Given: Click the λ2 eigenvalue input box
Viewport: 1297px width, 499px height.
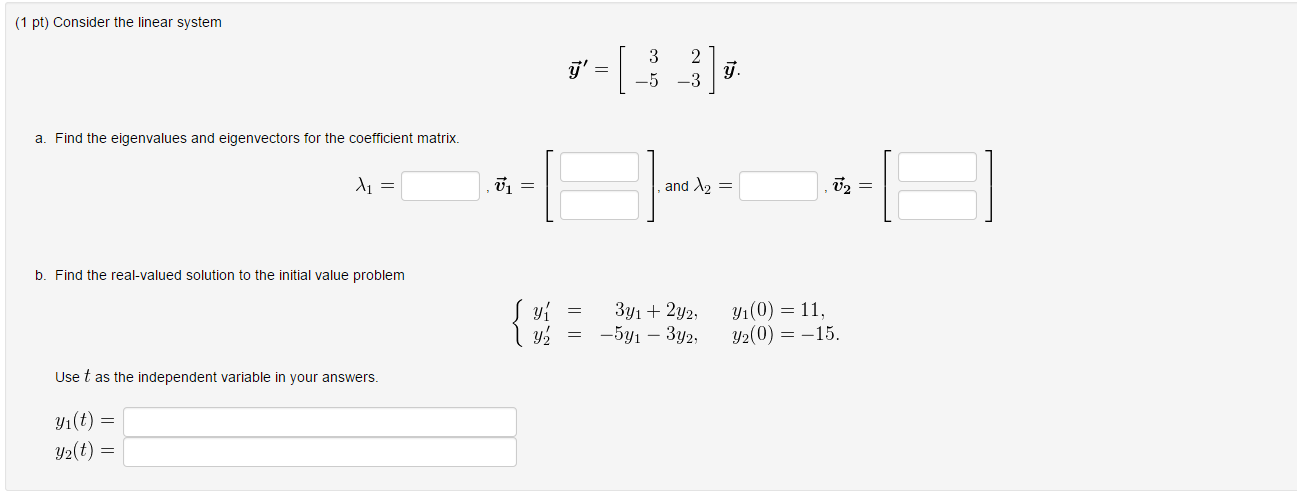Looking at the screenshot, I should pyautogui.click(x=778, y=186).
